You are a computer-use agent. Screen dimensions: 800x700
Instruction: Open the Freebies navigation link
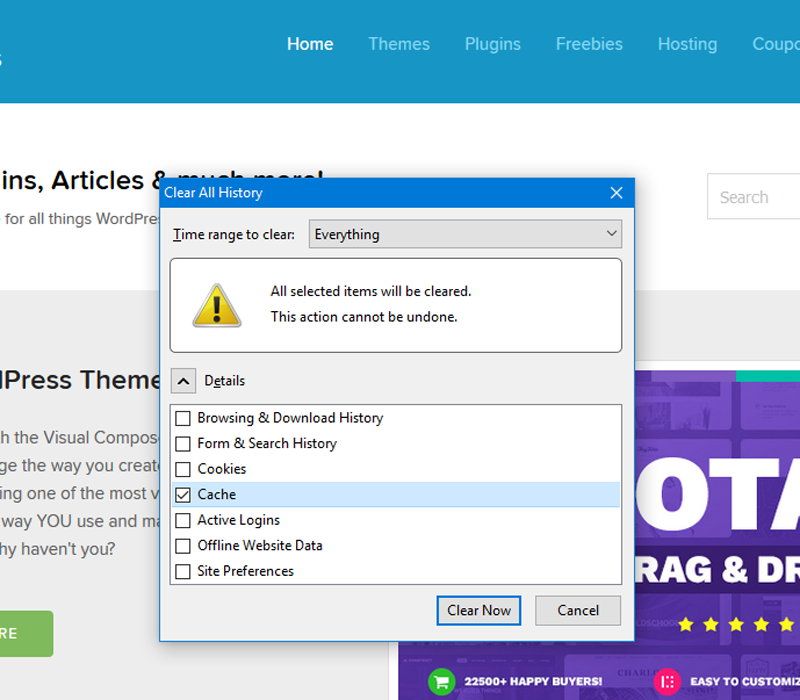(x=589, y=44)
